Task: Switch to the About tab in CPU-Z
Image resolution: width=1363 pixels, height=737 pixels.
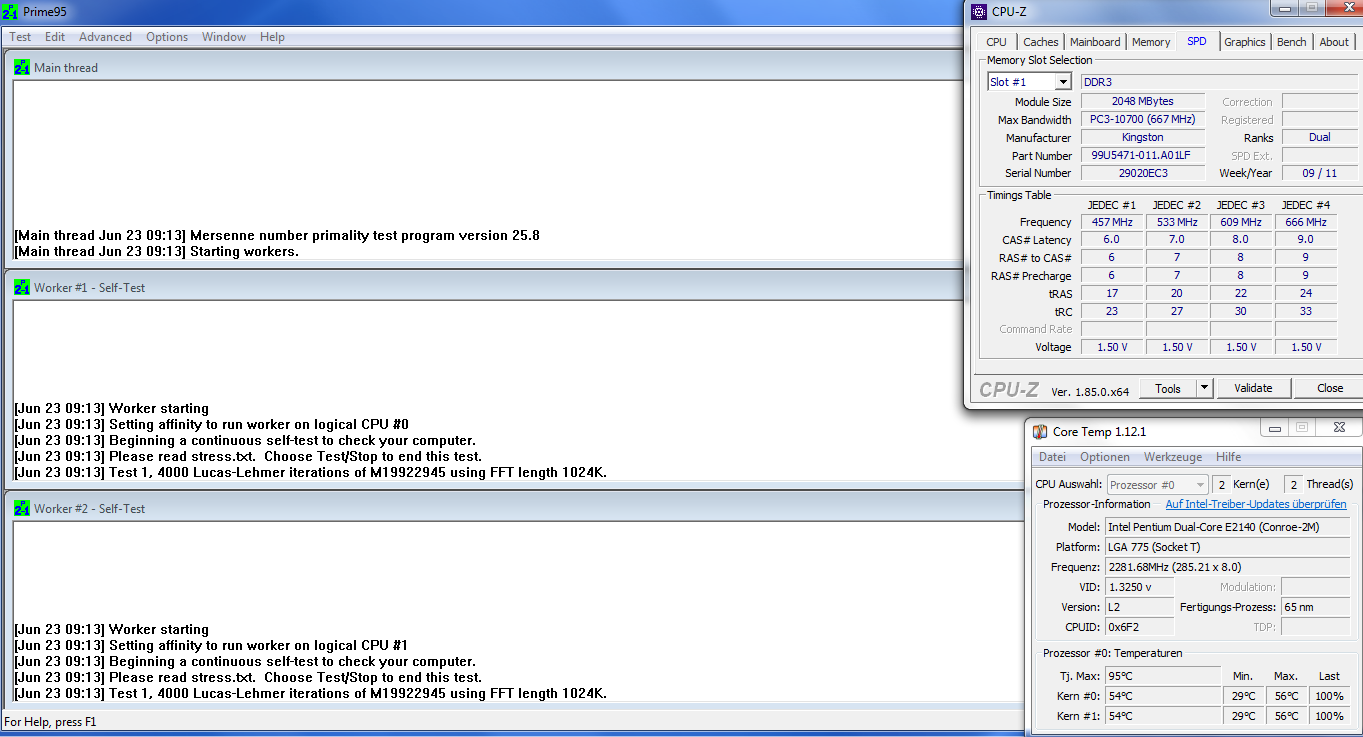Action: 1334,42
